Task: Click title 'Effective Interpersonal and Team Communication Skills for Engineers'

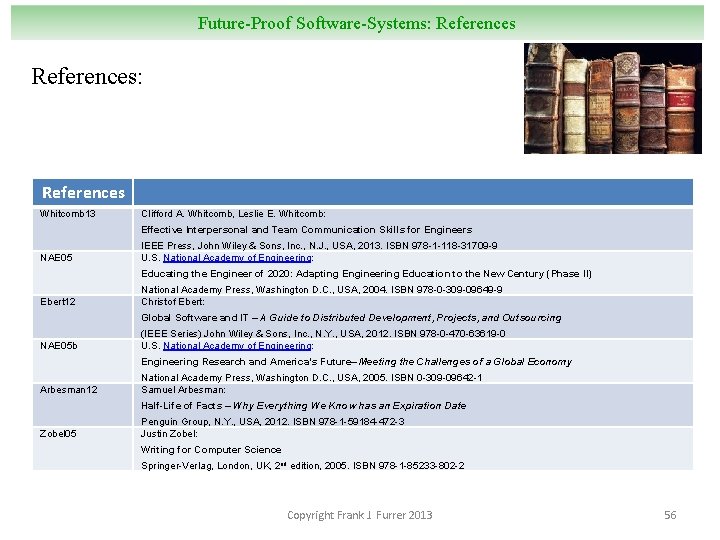Action: pyautogui.click(x=306, y=230)
